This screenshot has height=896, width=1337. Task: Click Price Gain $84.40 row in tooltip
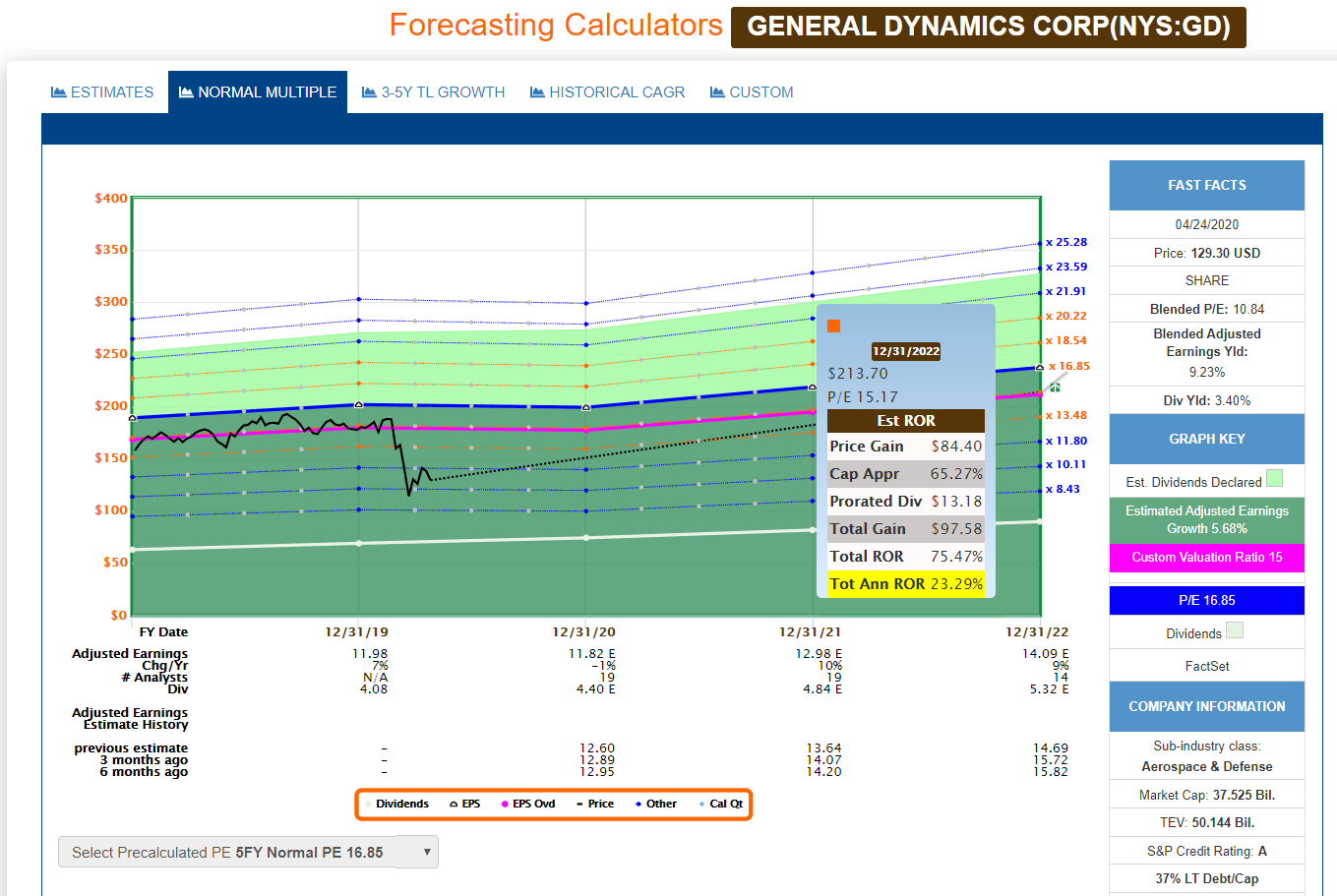(906, 446)
